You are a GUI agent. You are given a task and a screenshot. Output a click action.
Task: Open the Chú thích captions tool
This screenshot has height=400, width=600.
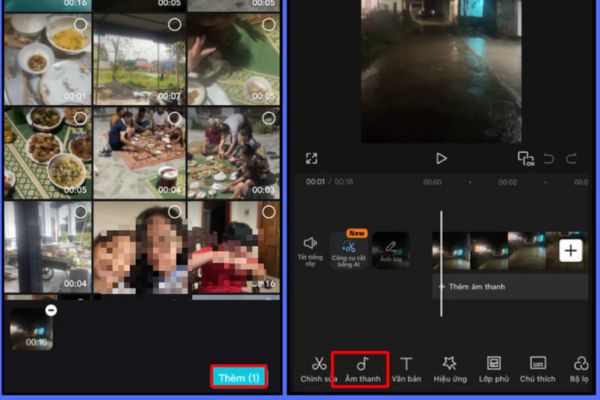pyautogui.click(x=538, y=368)
